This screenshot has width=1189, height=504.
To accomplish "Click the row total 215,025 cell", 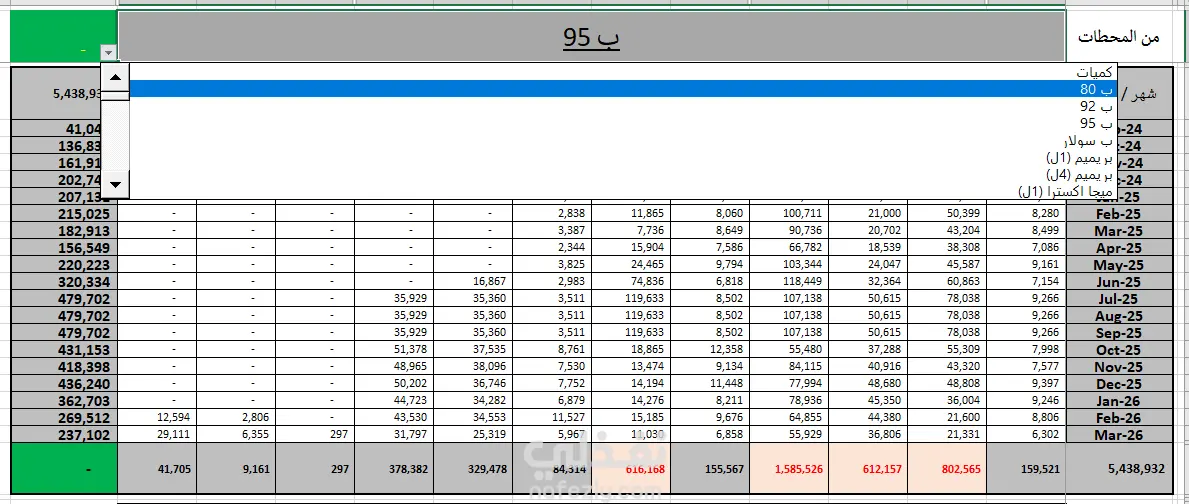I will point(64,214).
